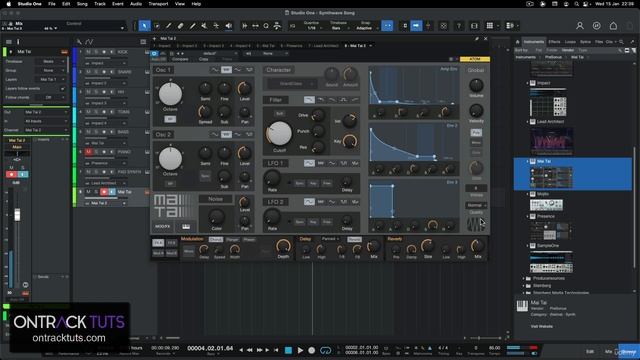Click the Mai Tai plugin power icon

click(x=154, y=53)
